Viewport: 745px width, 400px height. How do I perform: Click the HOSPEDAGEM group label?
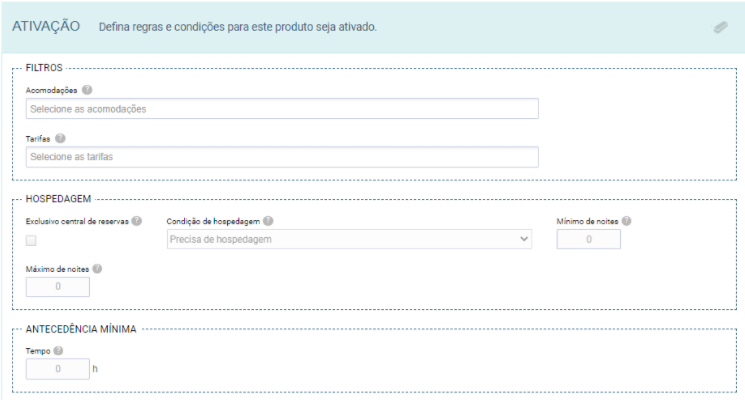coord(58,199)
